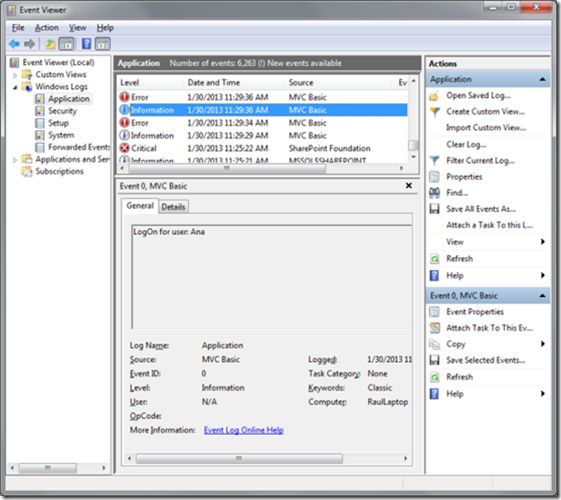The image size is (561, 500).
Task: Expand Applications and Services Logs arrow
Action: 15,160
